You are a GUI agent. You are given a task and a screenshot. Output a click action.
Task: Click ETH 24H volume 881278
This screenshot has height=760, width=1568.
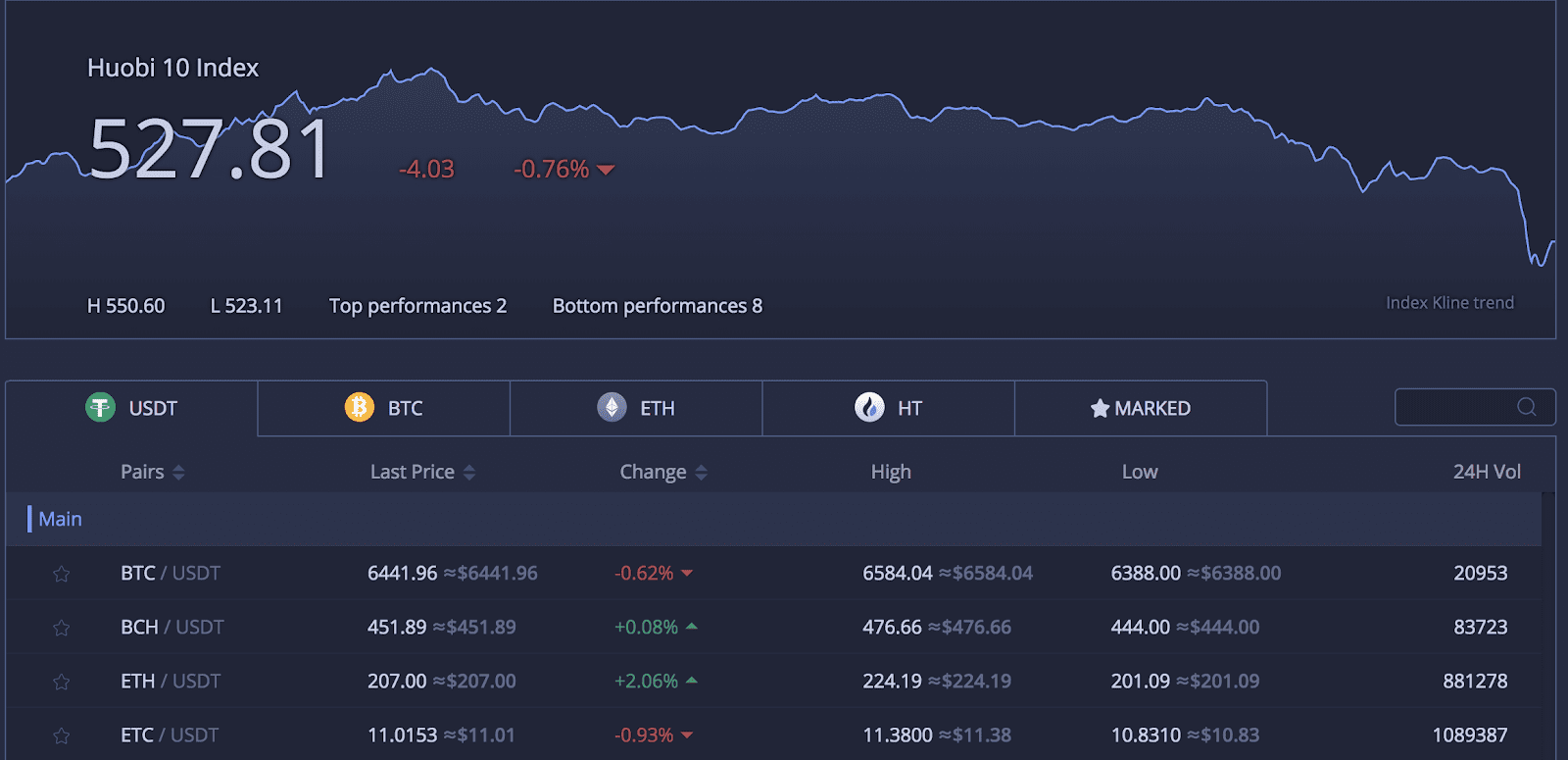tap(1475, 681)
